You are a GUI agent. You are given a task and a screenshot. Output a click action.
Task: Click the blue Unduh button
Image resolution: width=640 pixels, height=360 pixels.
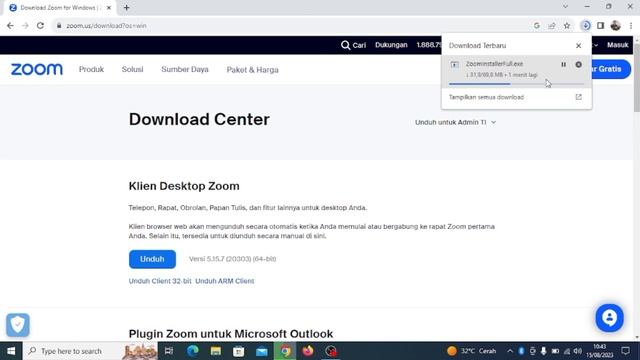152,259
